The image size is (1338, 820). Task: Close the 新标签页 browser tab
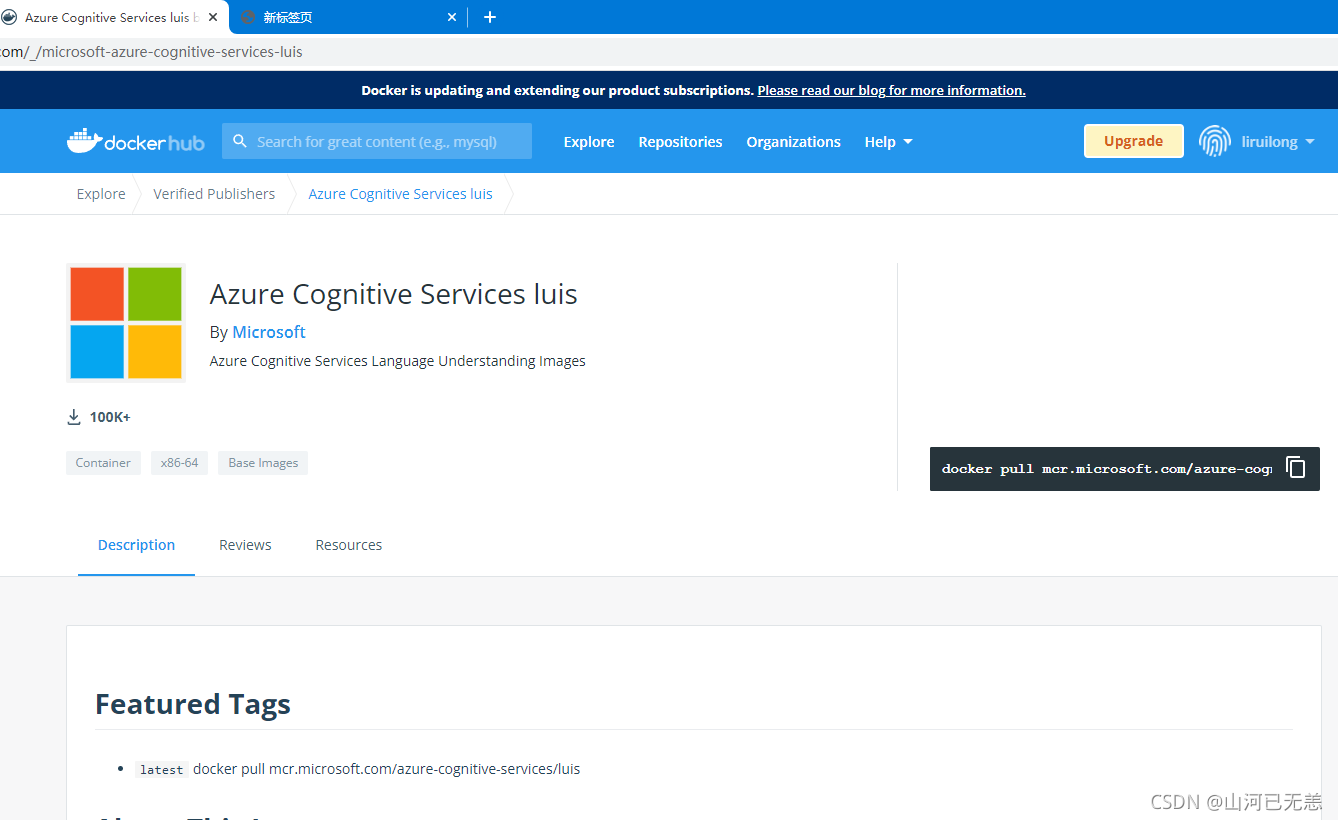452,17
